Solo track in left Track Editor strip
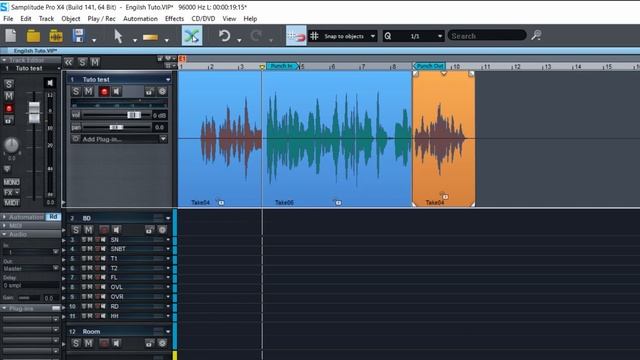This screenshot has width=640, height=360. (x=9, y=84)
